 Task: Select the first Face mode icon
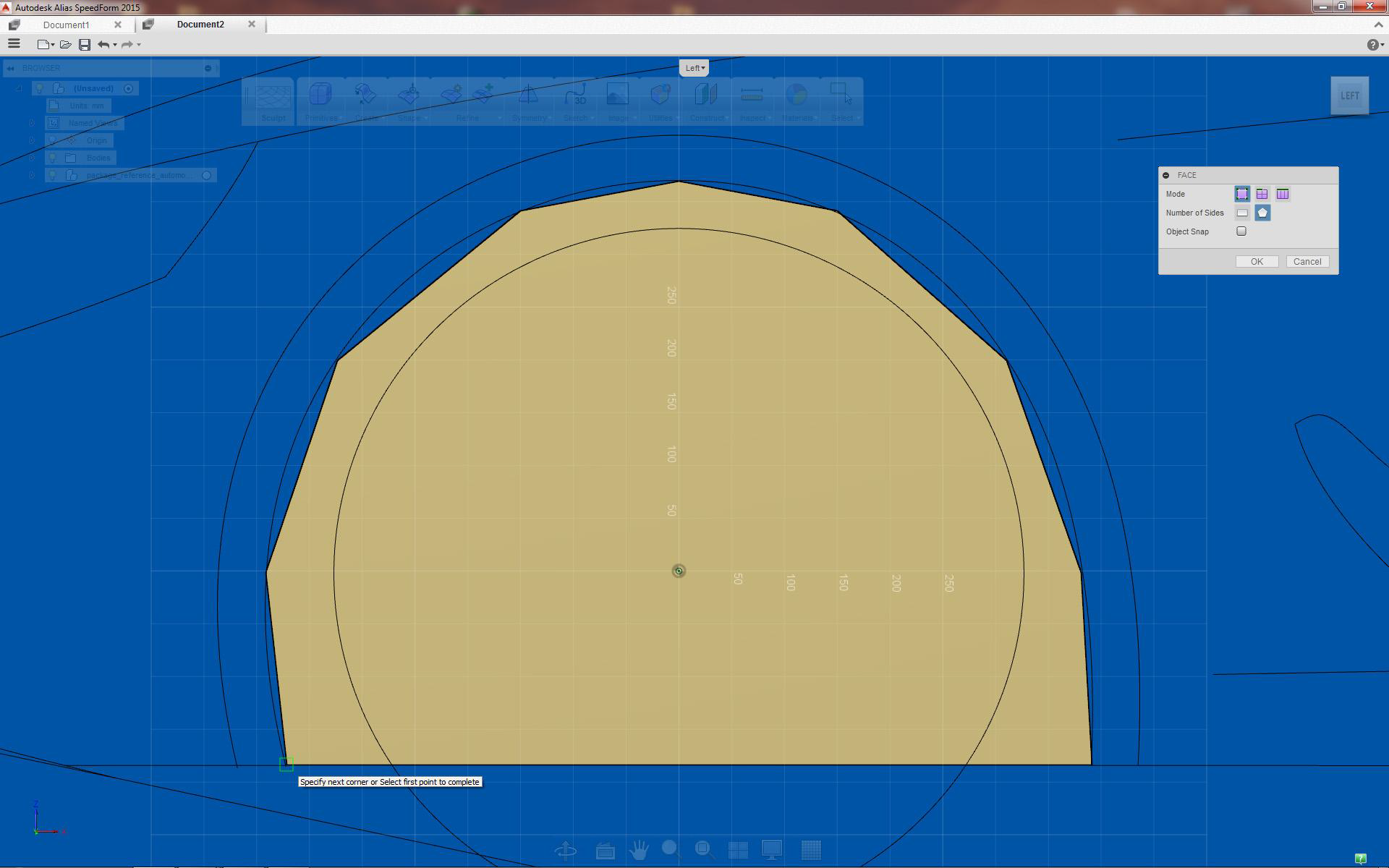1241,194
